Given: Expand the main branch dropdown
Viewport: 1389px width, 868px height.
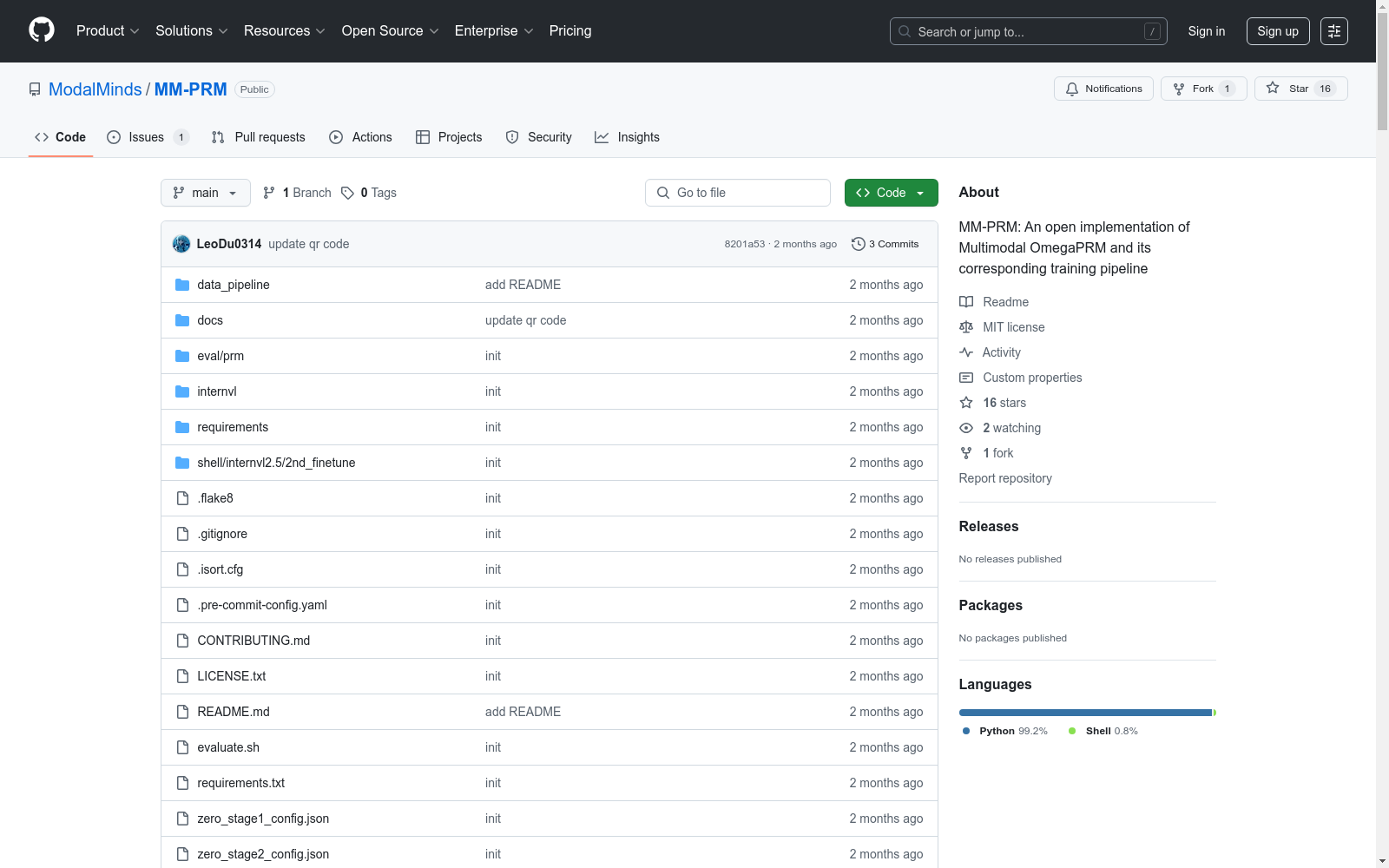Looking at the screenshot, I should [205, 193].
